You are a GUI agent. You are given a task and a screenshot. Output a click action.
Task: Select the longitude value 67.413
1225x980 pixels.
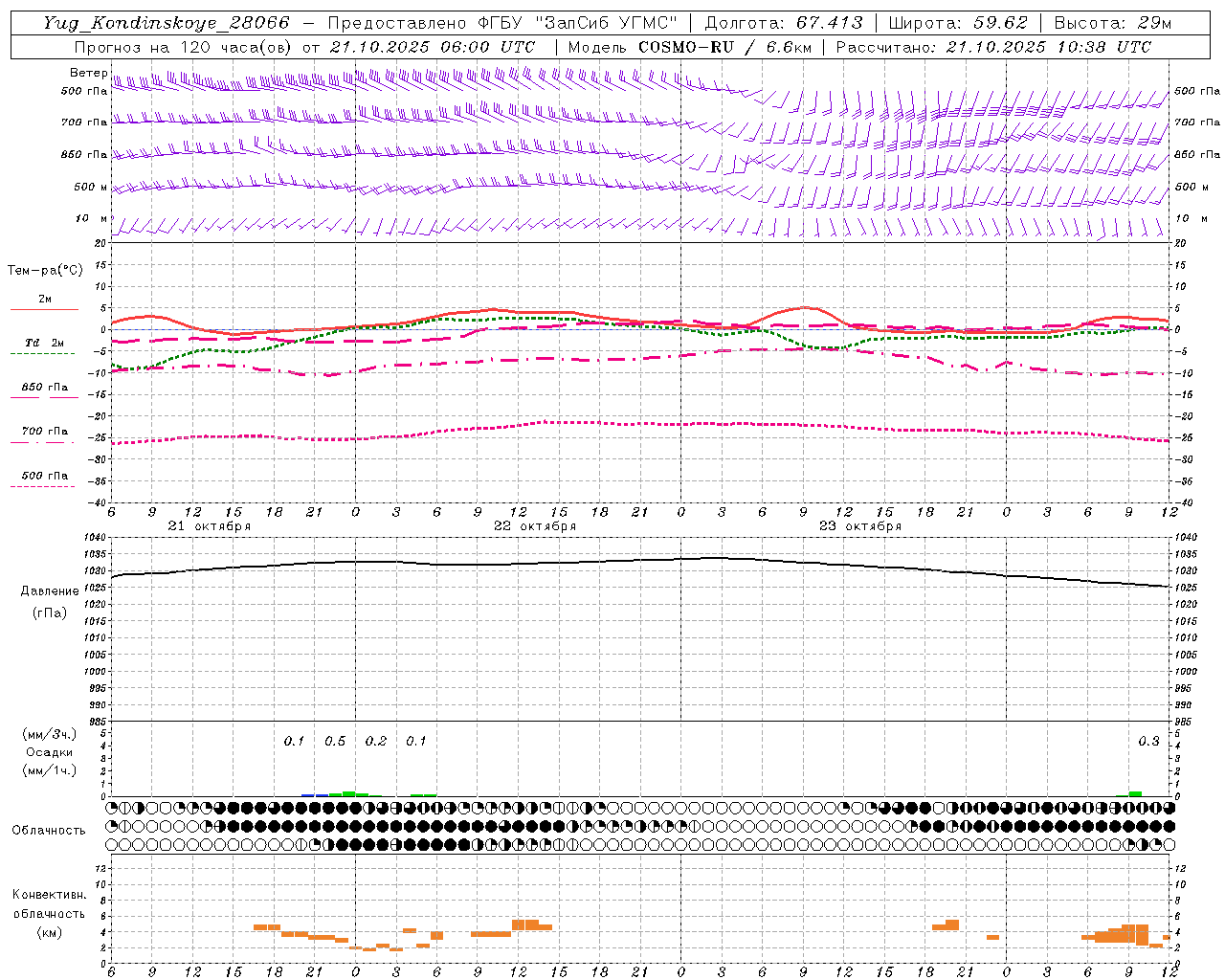(x=829, y=23)
